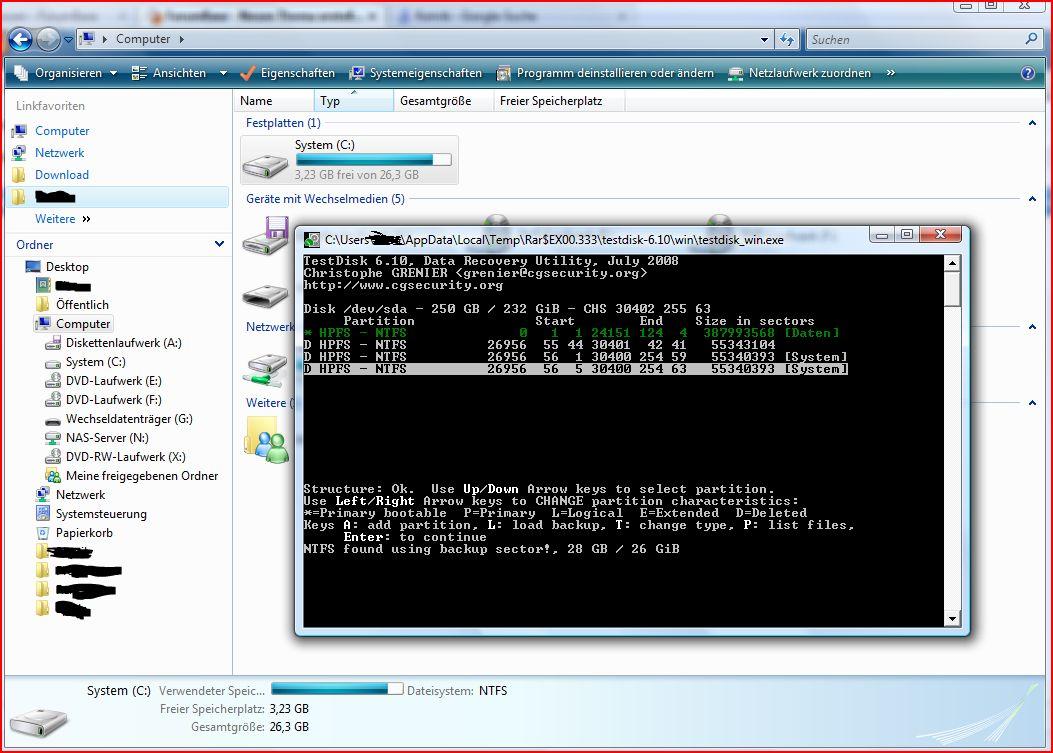Select Computer in the folder tree
The image size is (1053, 753).
coord(83,324)
